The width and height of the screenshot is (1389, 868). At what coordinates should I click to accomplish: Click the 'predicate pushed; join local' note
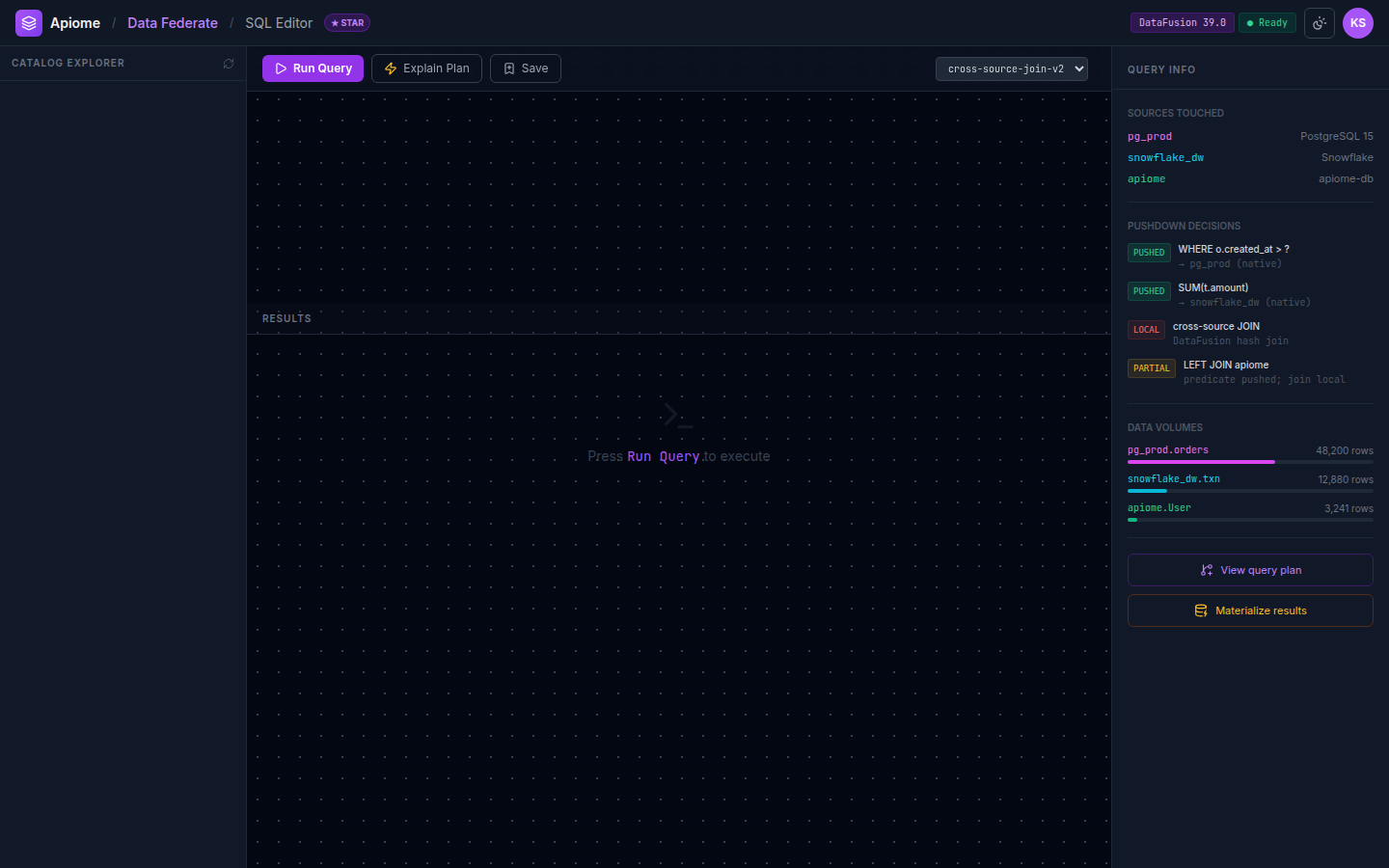point(1265,380)
